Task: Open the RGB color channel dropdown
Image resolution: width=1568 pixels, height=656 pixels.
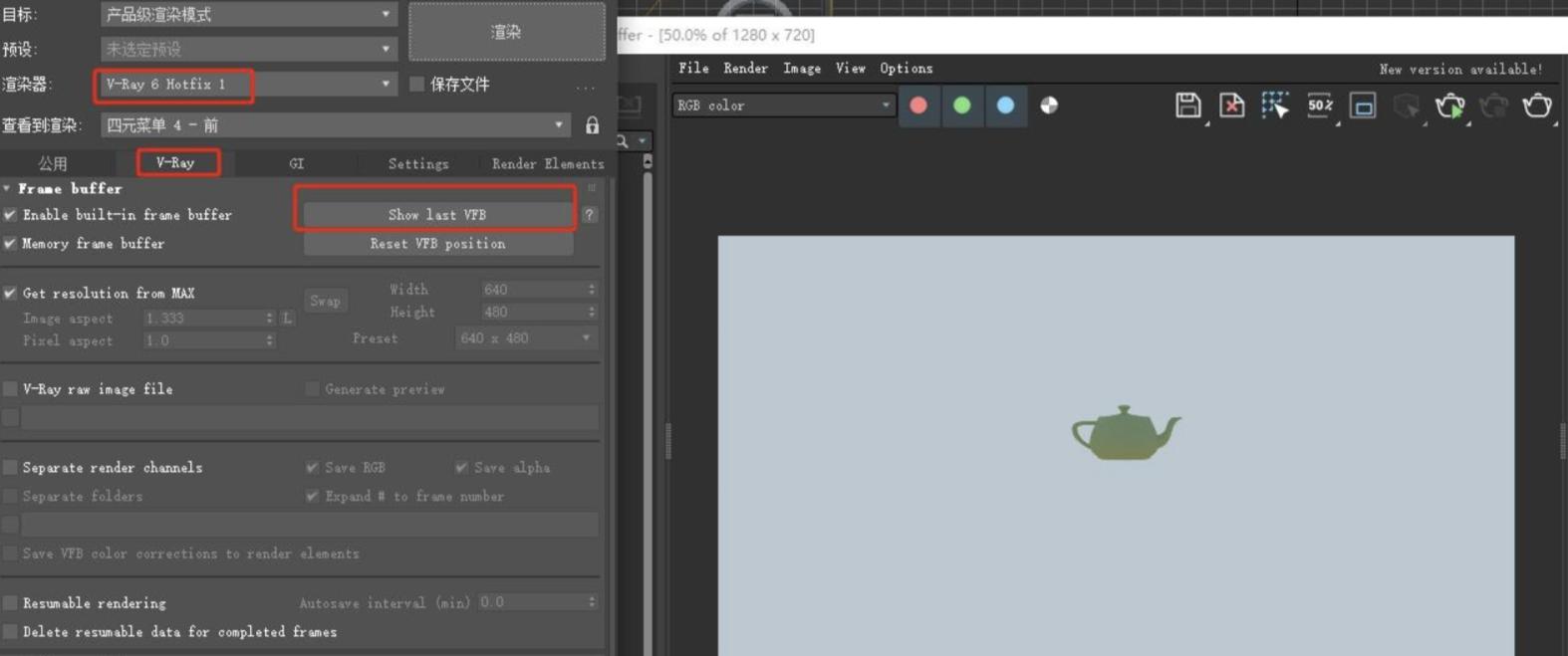Action: point(783,106)
